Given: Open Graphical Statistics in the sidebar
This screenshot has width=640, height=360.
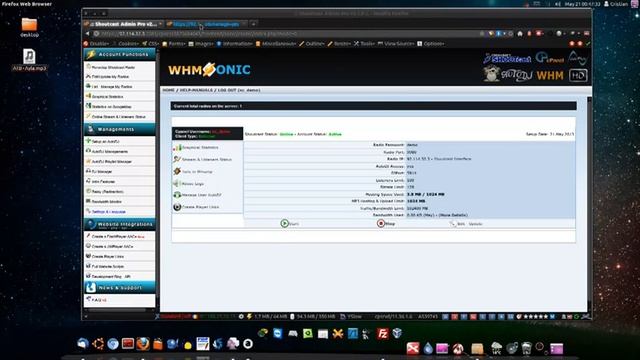Looking at the screenshot, I should pos(107,97).
